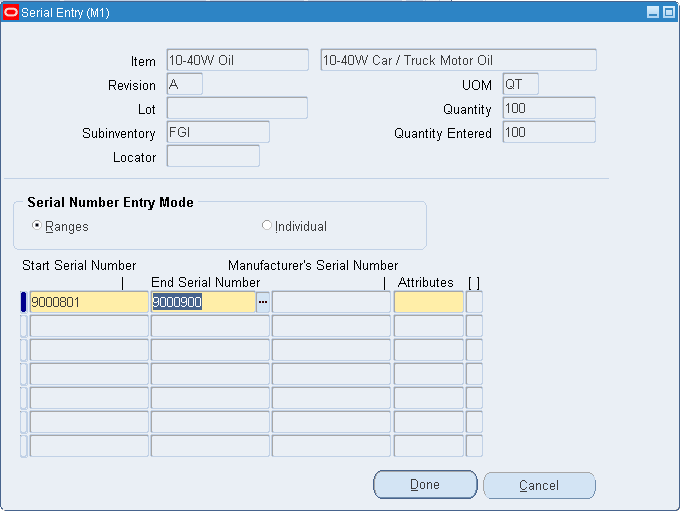The width and height of the screenshot is (681, 512).
Task: Click Start Serial Number 9000801 field
Action: pos(89,302)
